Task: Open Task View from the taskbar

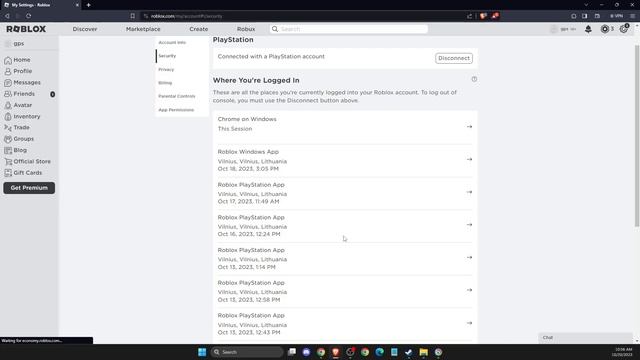Action: pyautogui.click(x=292, y=352)
